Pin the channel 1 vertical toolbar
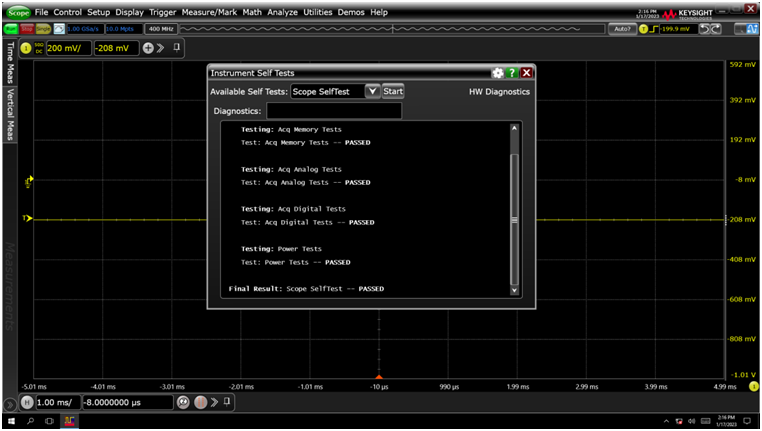 coord(177,47)
